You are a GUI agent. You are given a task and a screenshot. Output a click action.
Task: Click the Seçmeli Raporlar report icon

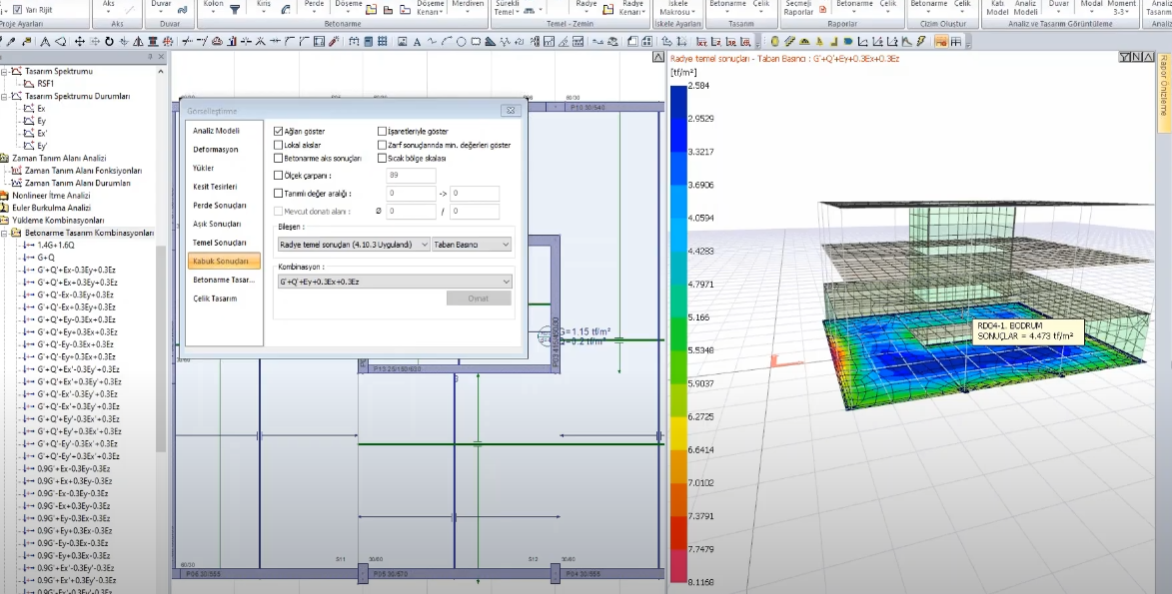822,9
